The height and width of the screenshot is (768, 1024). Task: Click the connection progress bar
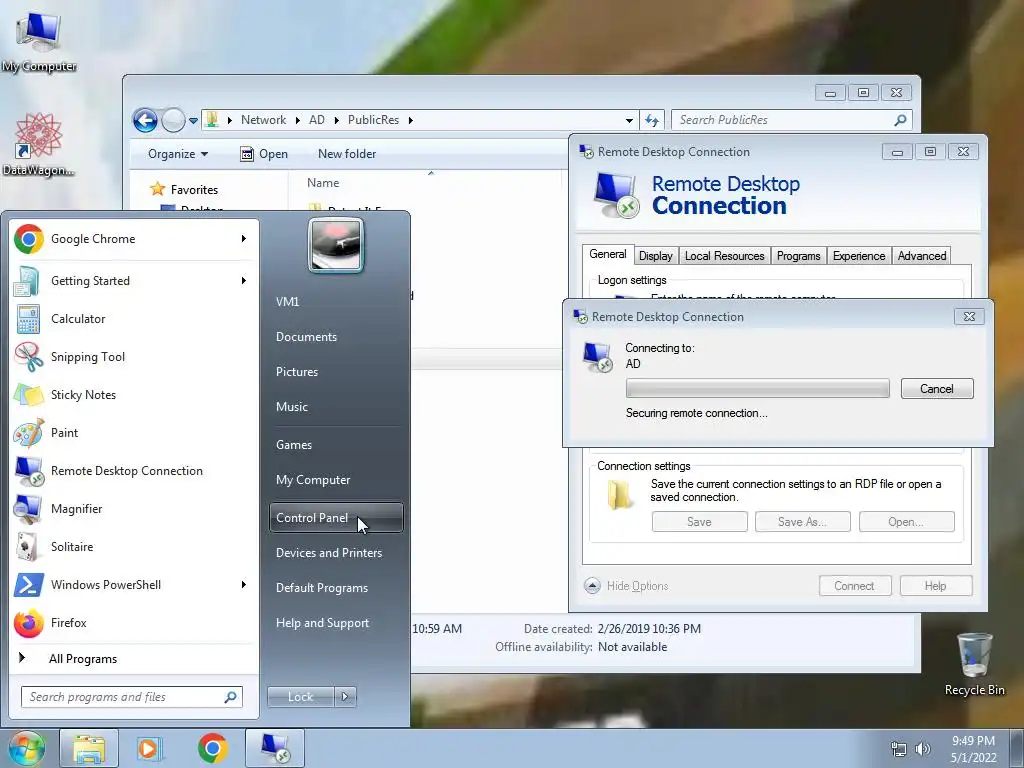point(758,389)
